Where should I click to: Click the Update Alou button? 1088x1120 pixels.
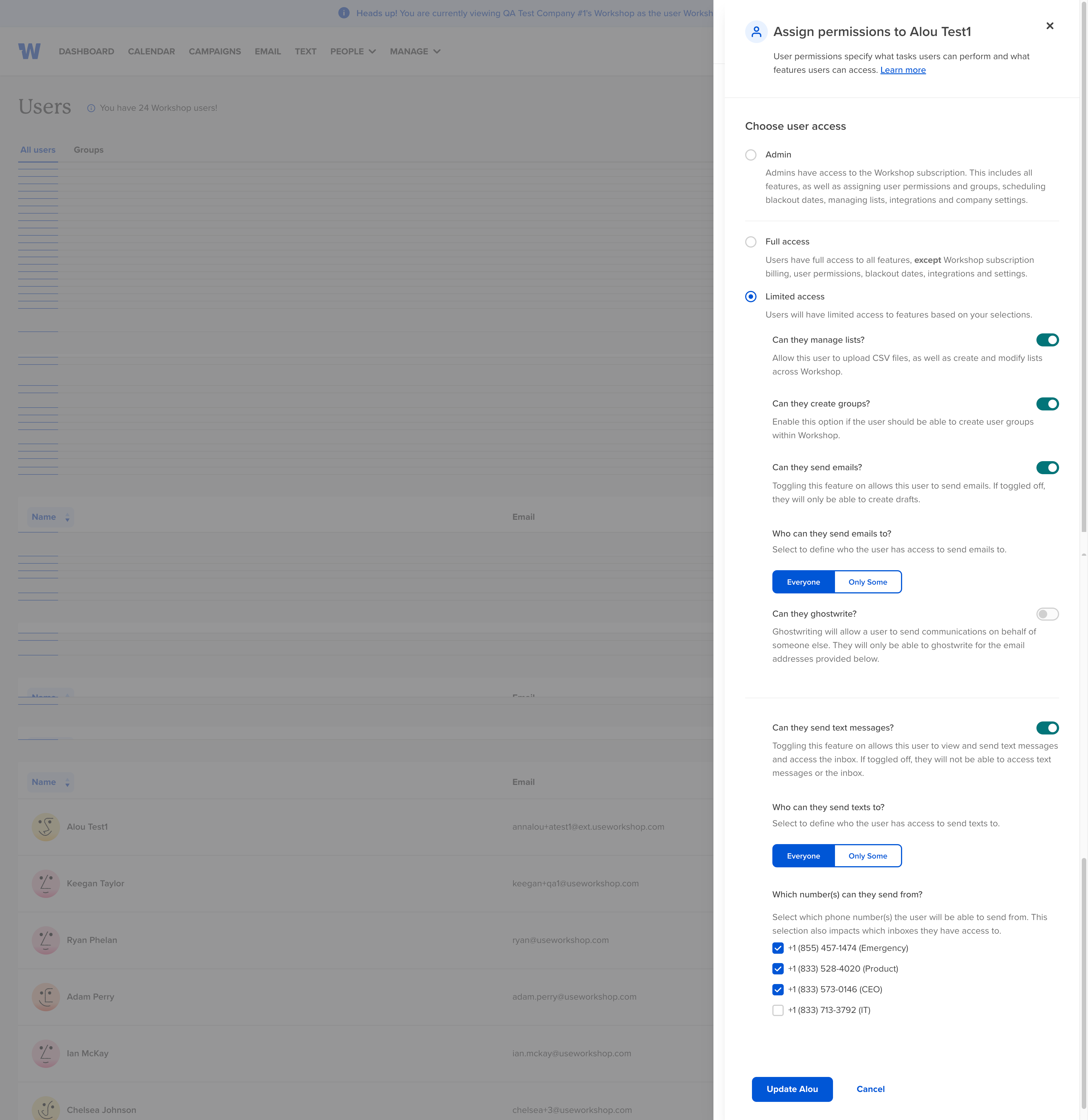click(x=792, y=1089)
